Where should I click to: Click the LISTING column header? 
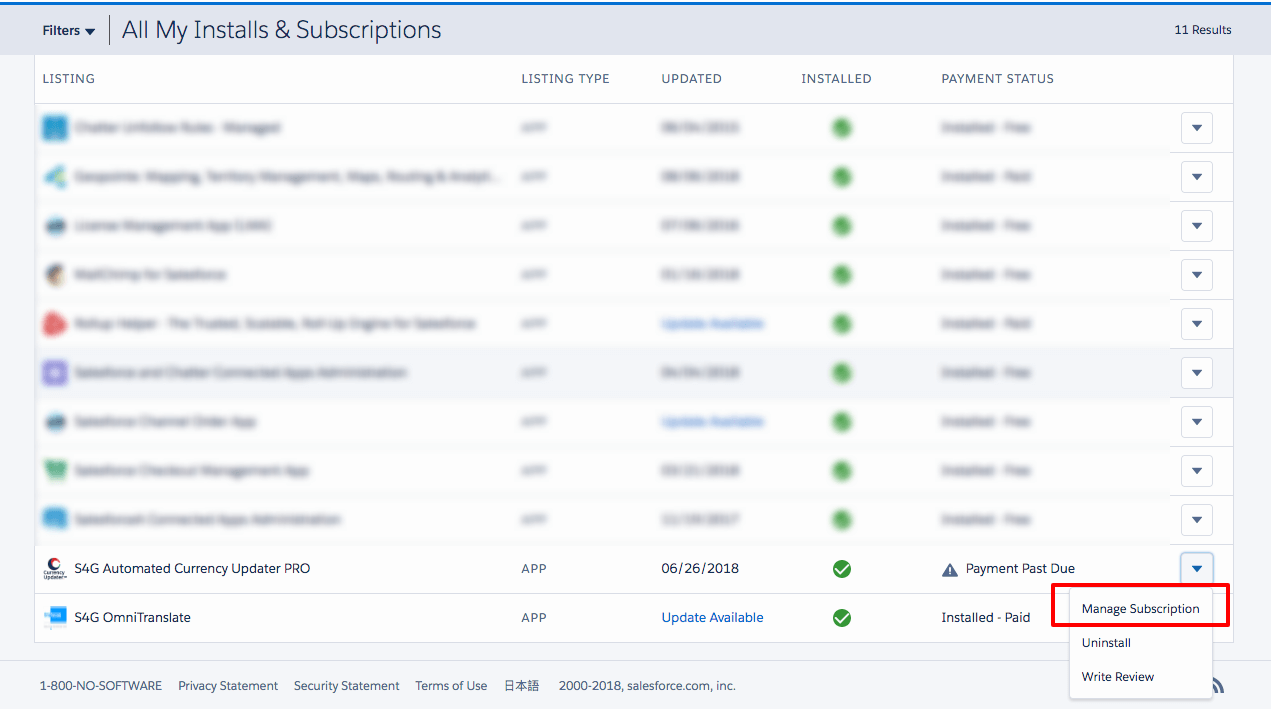coord(69,79)
